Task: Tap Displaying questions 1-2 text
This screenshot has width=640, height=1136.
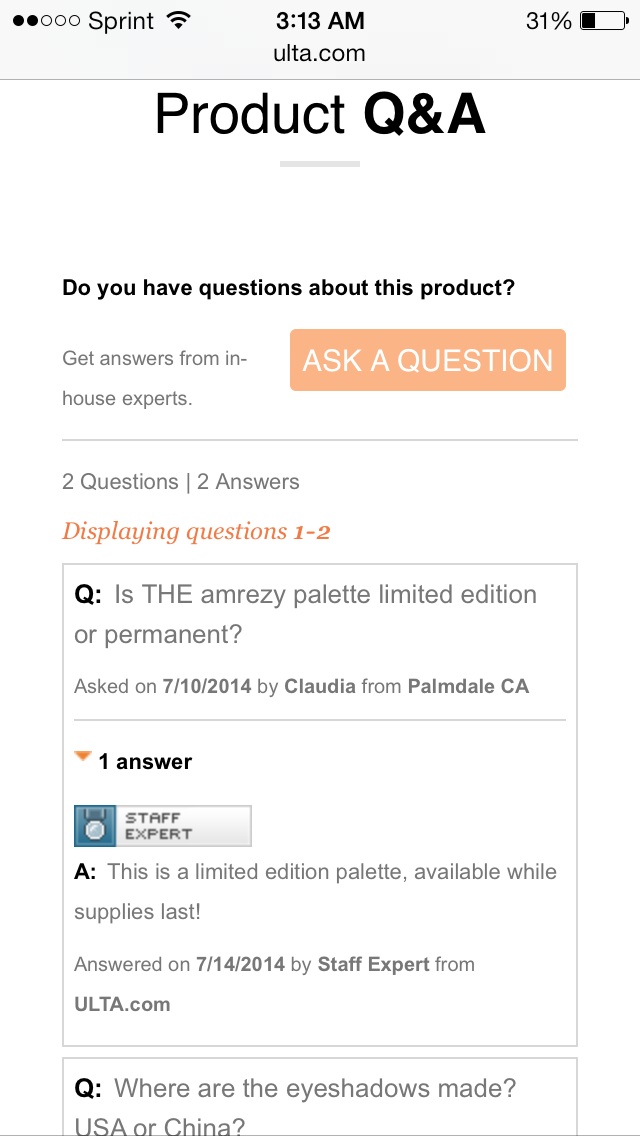Action: click(x=196, y=532)
